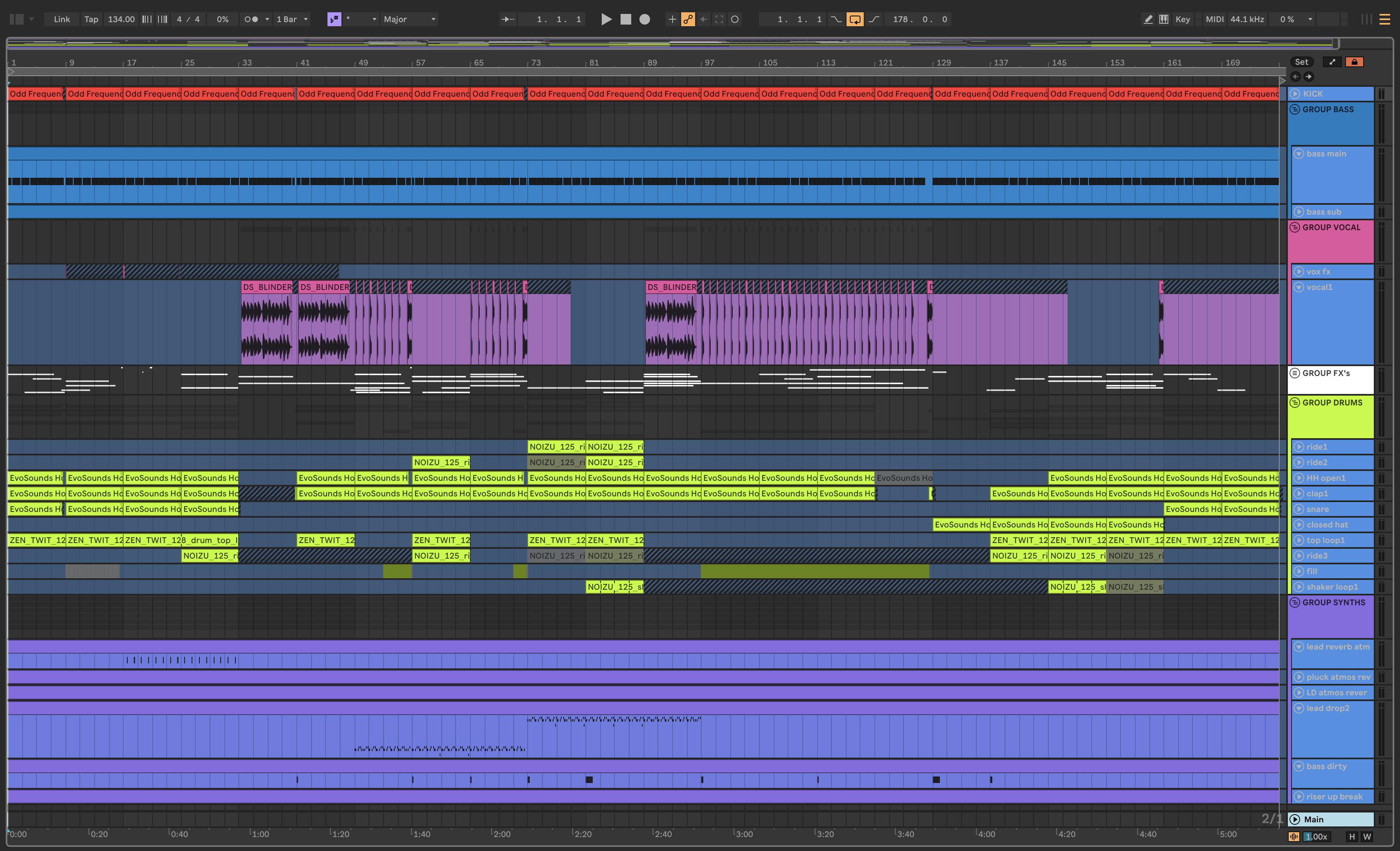
Task: Open the 1 Bar quantization dropdown
Action: click(x=292, y=19)
